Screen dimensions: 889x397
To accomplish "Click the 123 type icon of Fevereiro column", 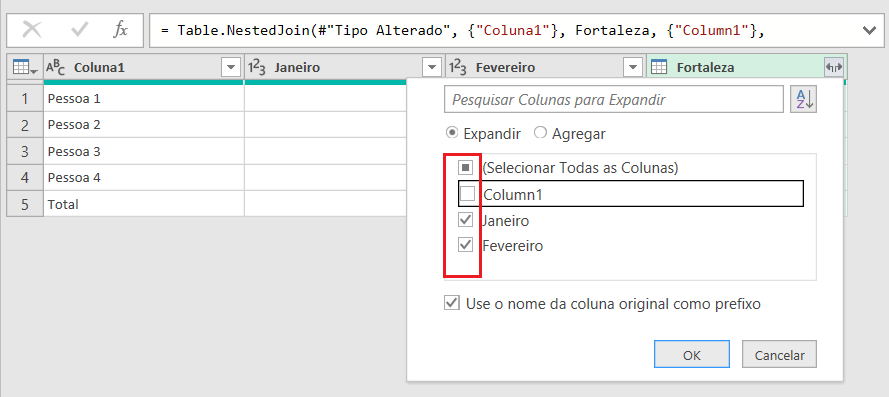I will coord(458,68).
